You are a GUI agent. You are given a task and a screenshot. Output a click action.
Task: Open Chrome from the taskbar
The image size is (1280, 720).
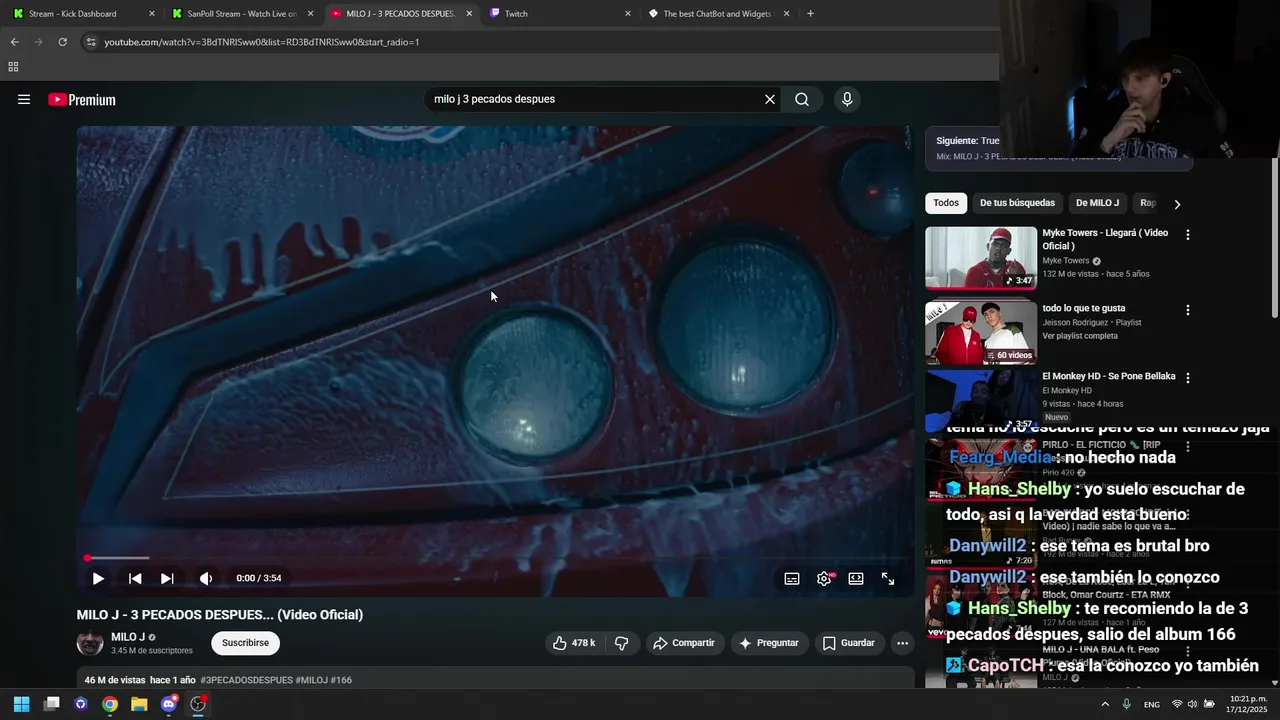click(110, 704)
